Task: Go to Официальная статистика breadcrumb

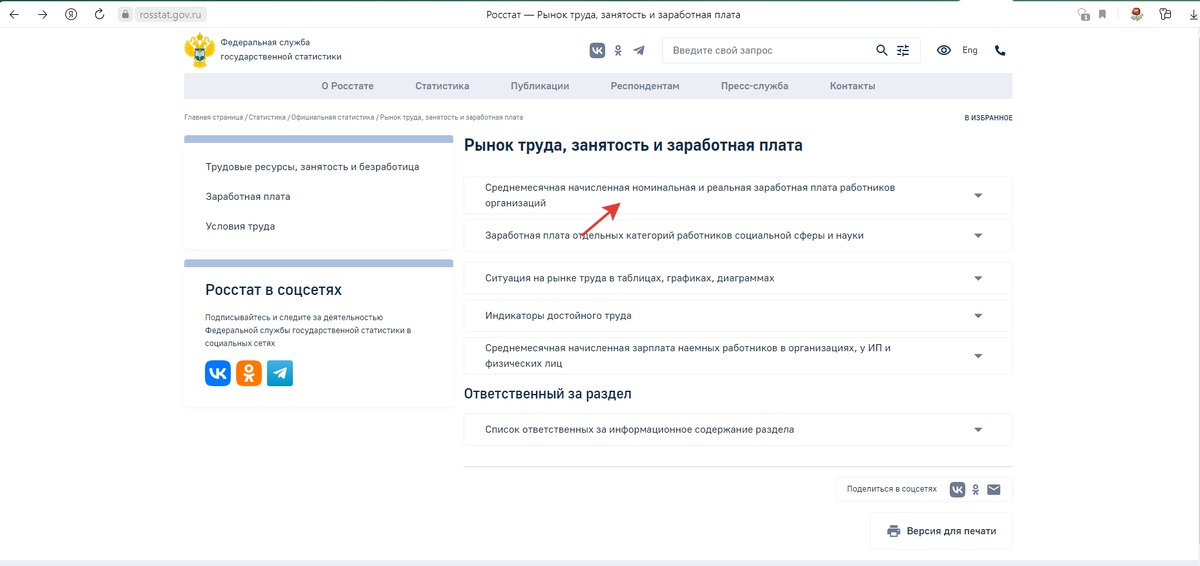Action: (x=333, y=118)
